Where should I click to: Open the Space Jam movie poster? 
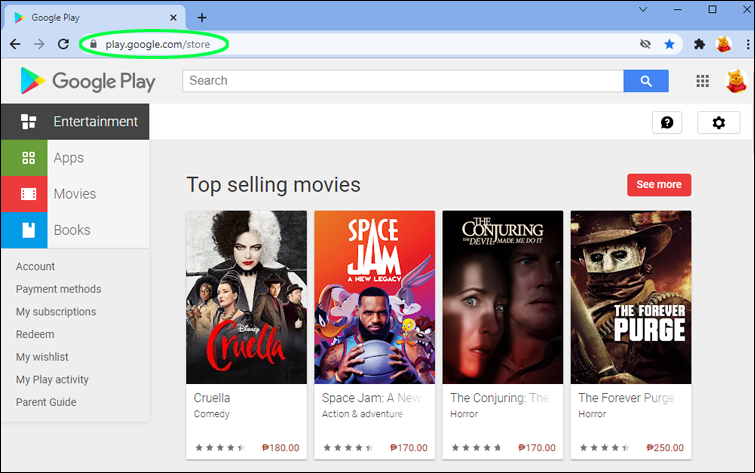click(375, 297)
